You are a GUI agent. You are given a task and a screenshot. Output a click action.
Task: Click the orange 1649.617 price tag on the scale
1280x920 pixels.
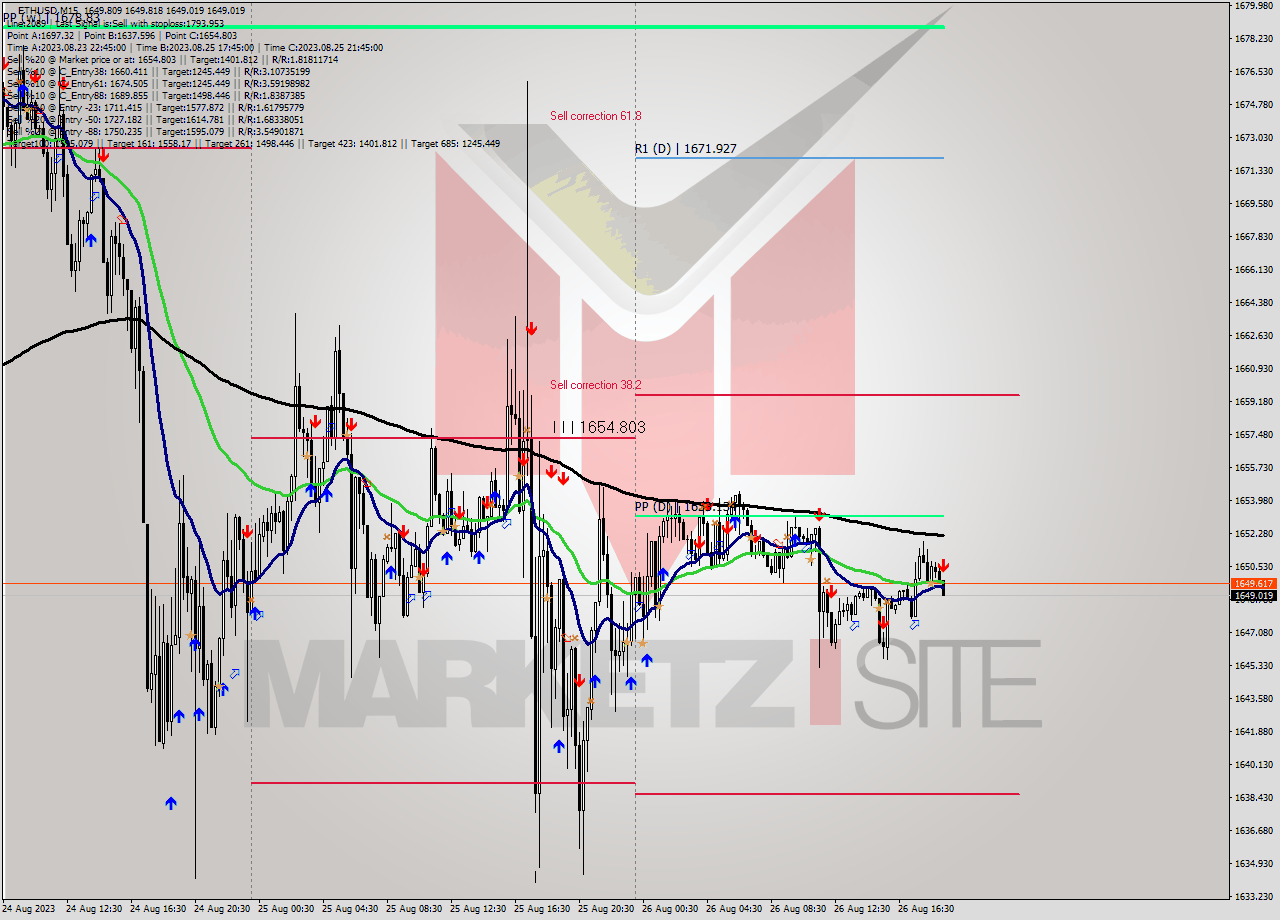(1253, 583)
